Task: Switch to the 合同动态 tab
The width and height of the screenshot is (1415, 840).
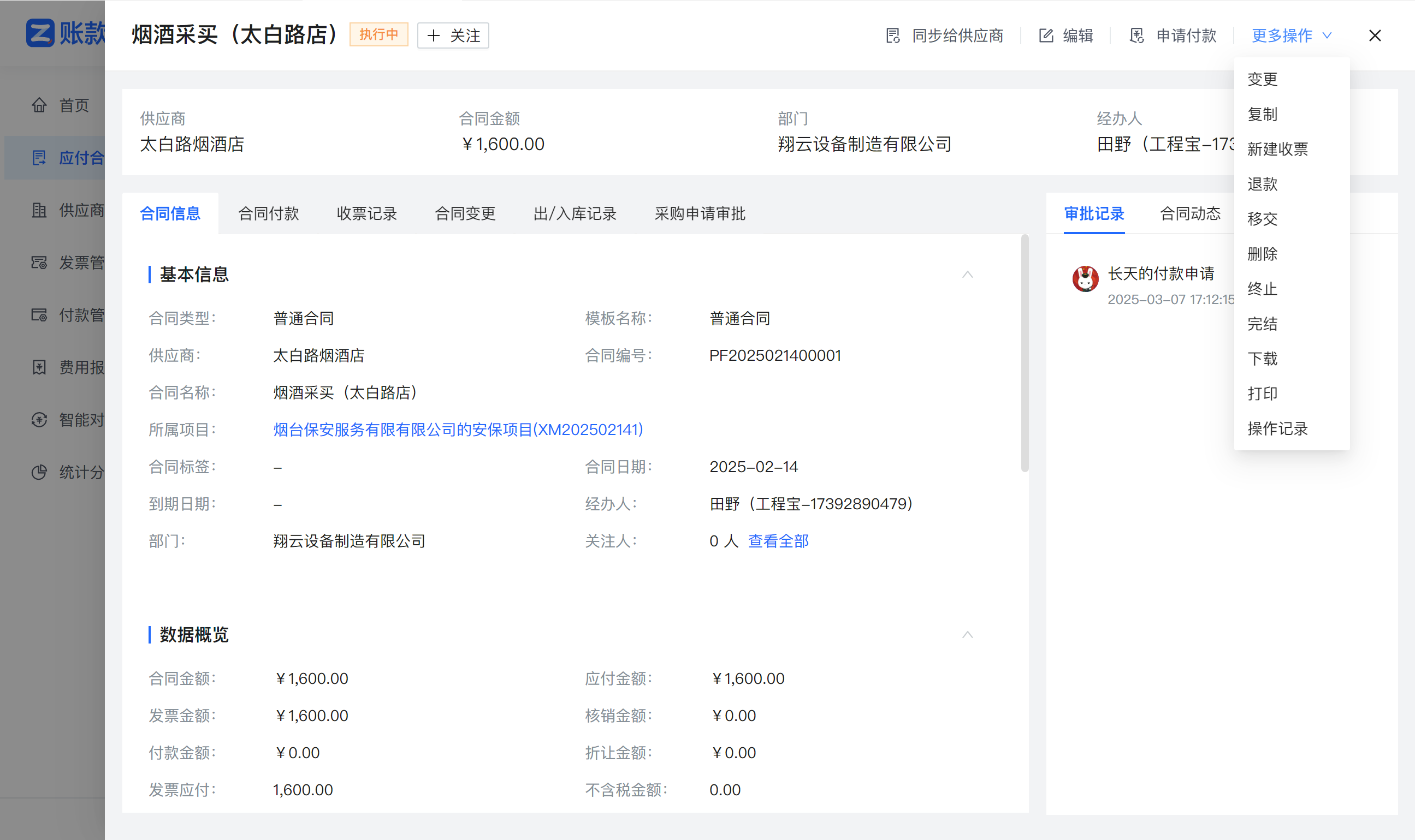Action: click(x=1189, y=213)
